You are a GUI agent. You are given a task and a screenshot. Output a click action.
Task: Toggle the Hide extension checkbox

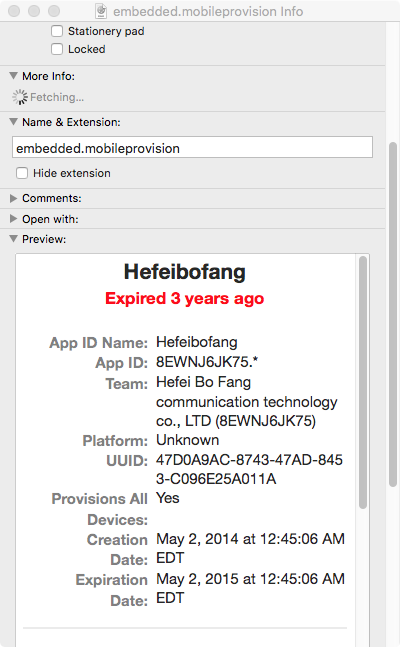click(22, 173)
